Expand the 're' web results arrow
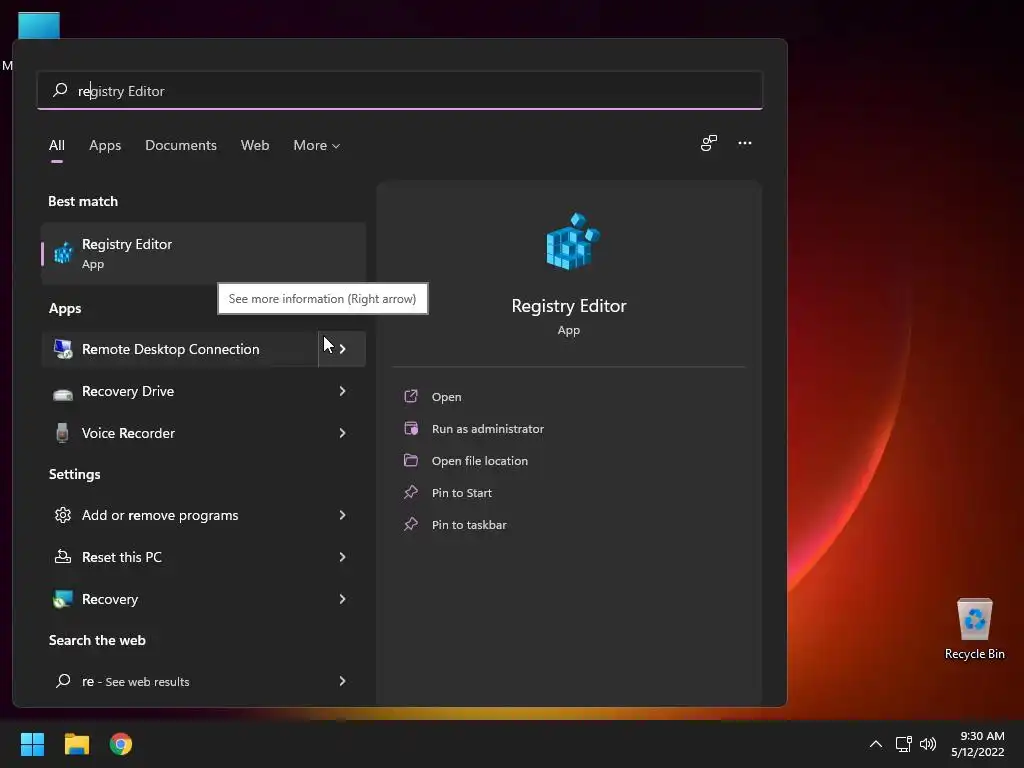 point(342,680)
